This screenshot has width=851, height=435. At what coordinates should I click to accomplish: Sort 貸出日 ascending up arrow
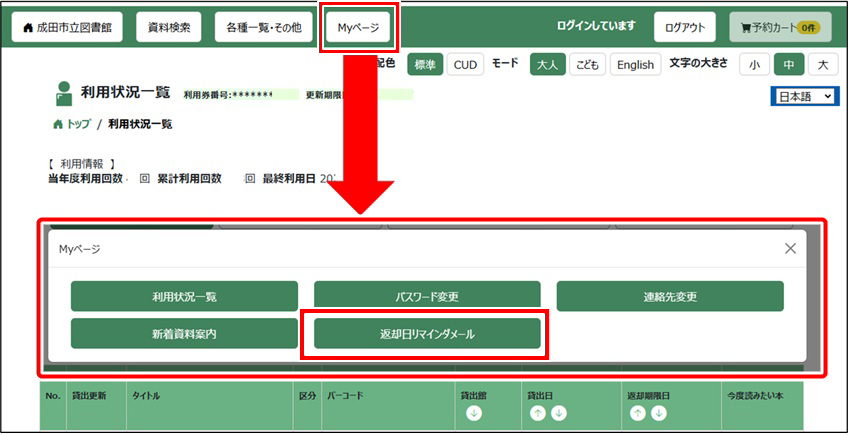[x=537, y=413]
